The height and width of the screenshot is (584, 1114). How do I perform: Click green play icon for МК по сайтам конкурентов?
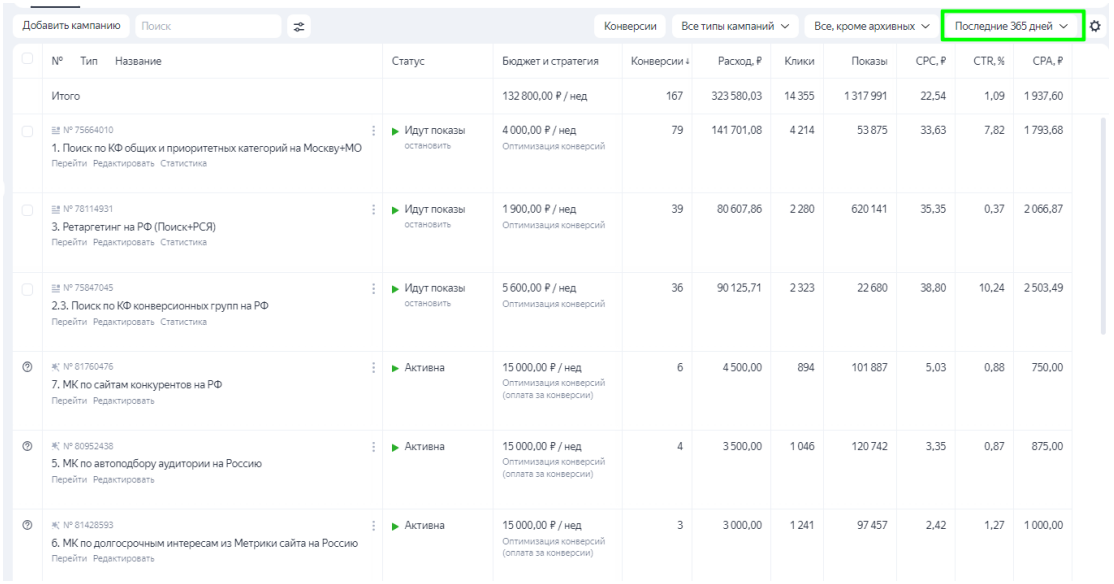[x=395, y=368]
